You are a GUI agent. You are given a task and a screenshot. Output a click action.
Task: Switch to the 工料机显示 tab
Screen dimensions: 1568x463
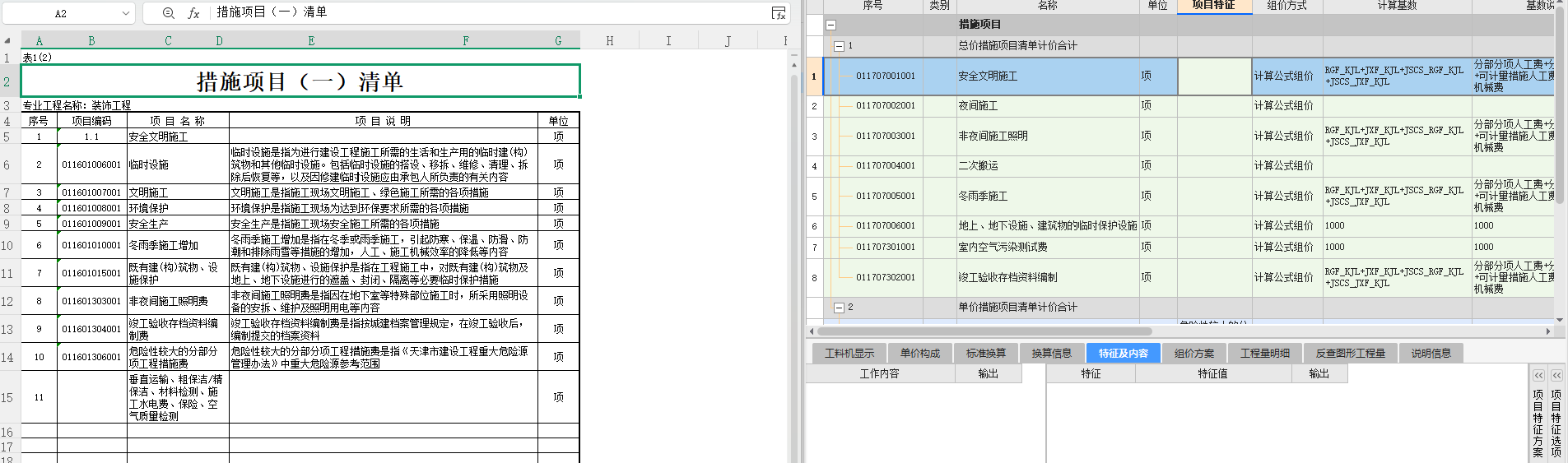click(x=849, y=354)
